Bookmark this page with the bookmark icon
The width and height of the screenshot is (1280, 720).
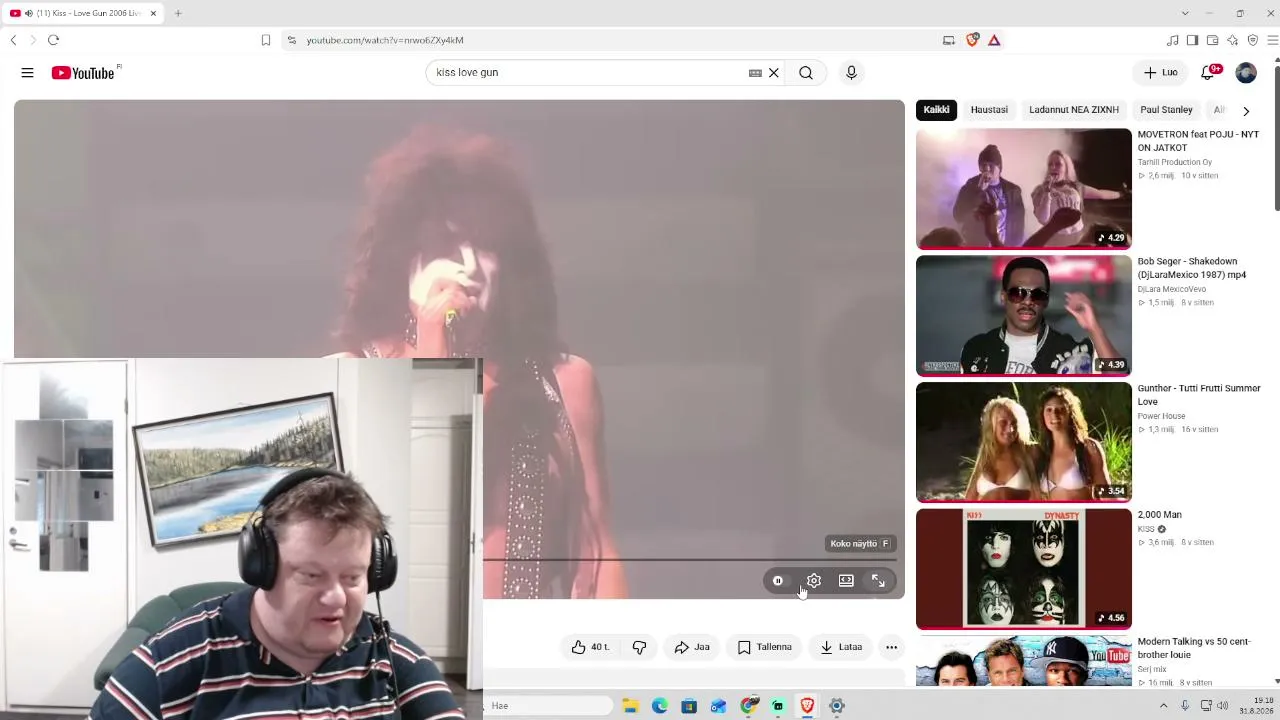(x=266, y=40)
